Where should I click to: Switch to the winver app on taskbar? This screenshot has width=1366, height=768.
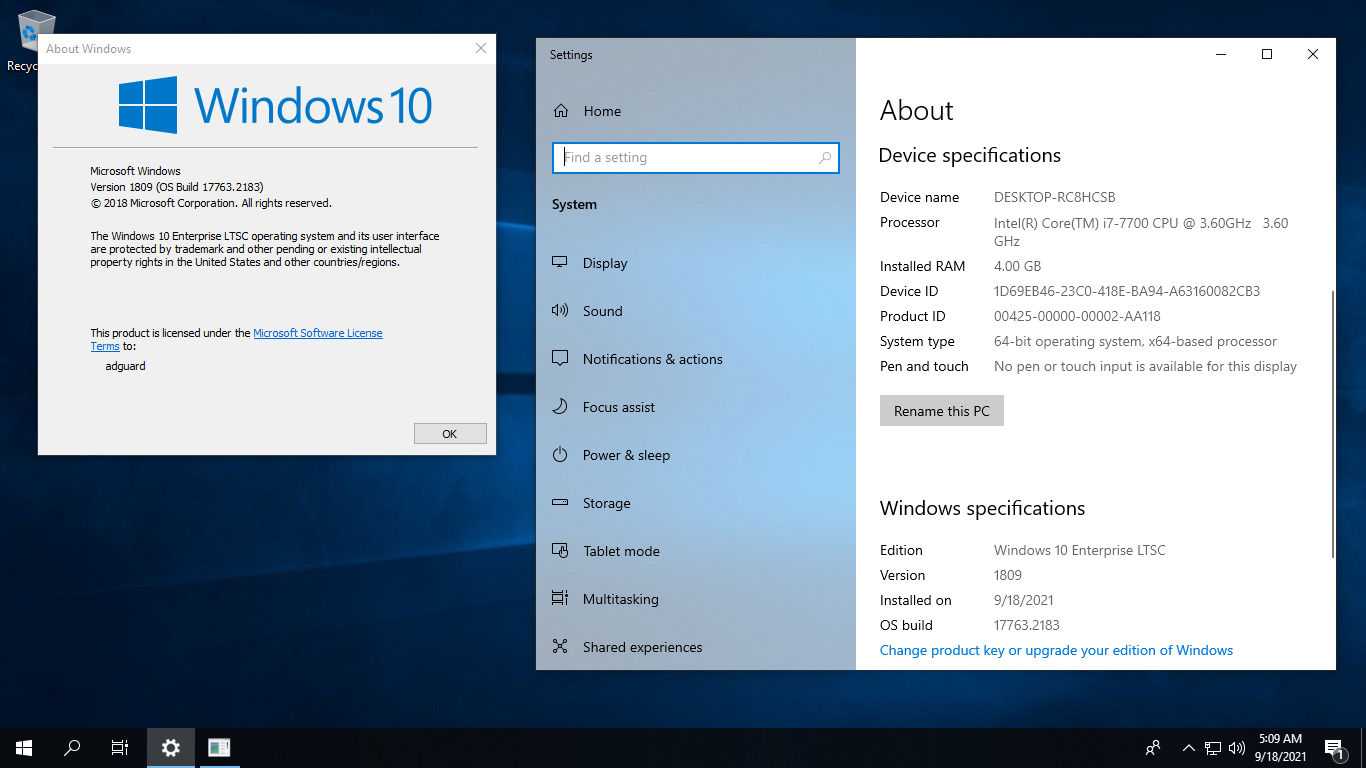click(219, 748)
